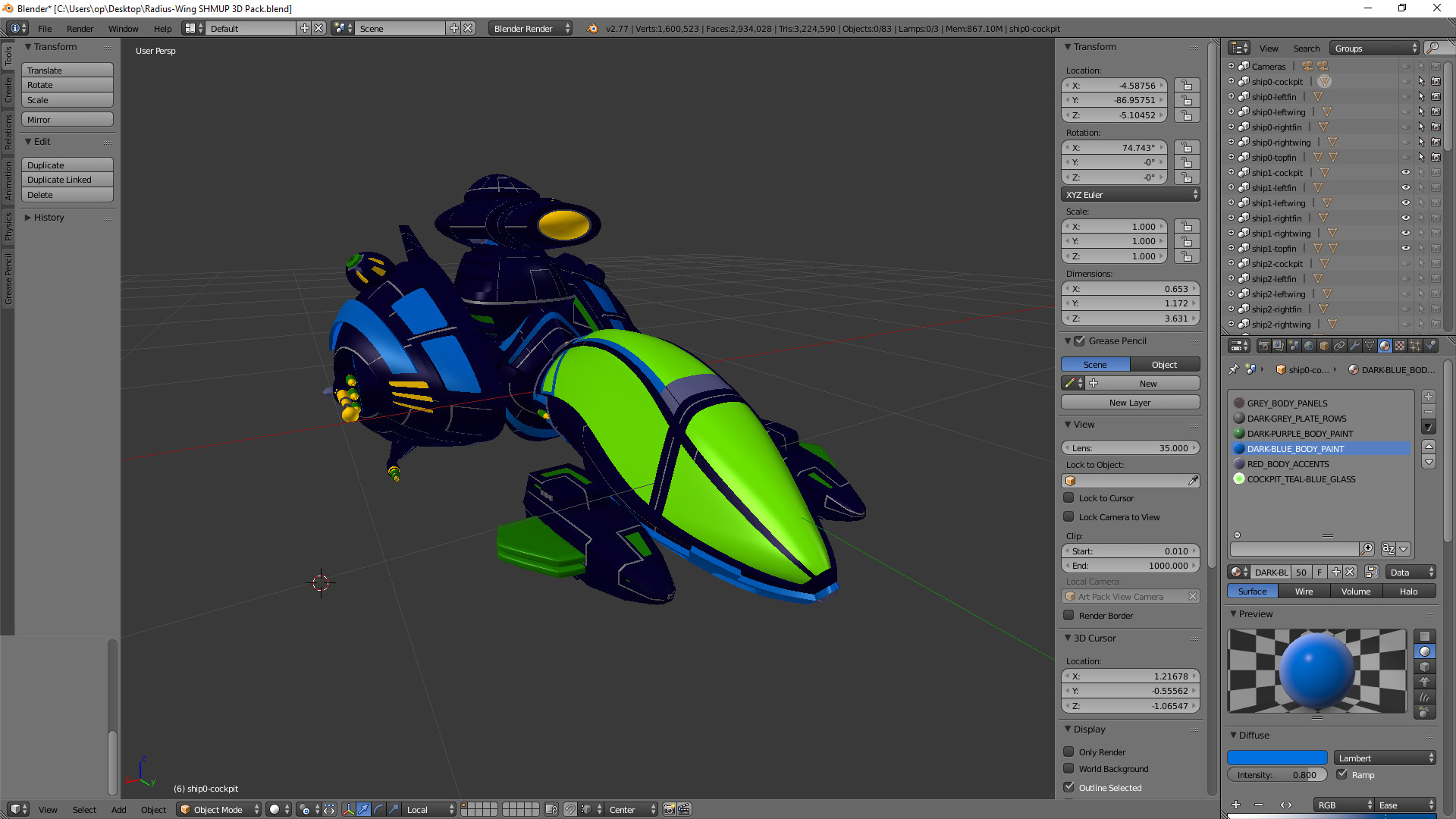This screenshot has width=1456, height=819.
Task: Select the Rotate manipulator in the 3D viewport
Action: (x=378, y=810)
